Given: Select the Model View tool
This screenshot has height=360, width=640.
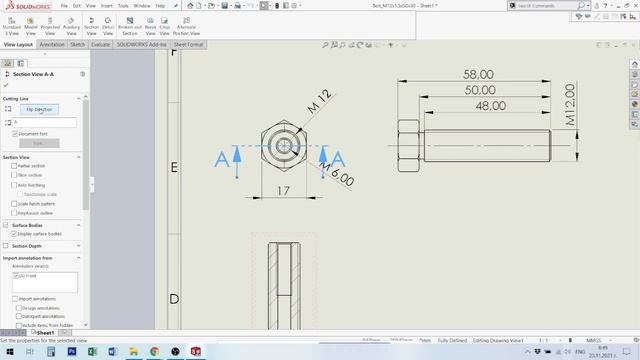Looking at the screenshot, I should coord(31,26).
